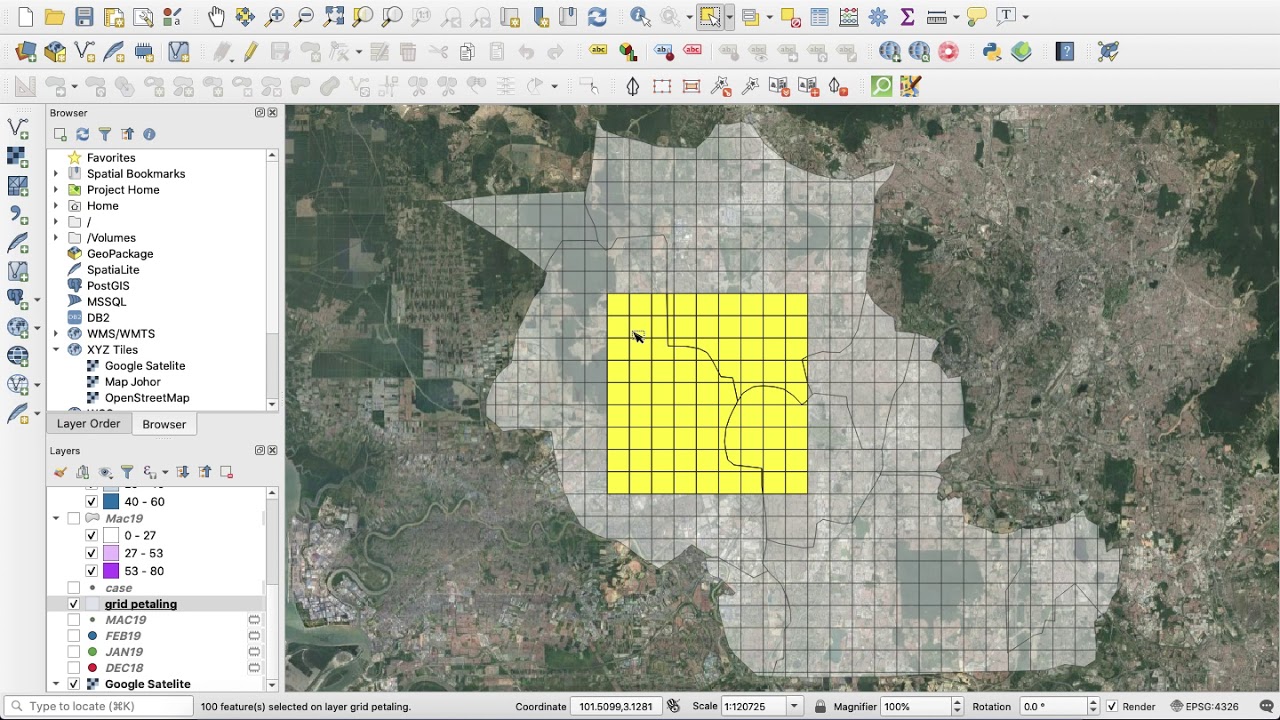Enable the Mac19 polygon layer checkbox
The image size is (1280, 720).
point(73,519)
